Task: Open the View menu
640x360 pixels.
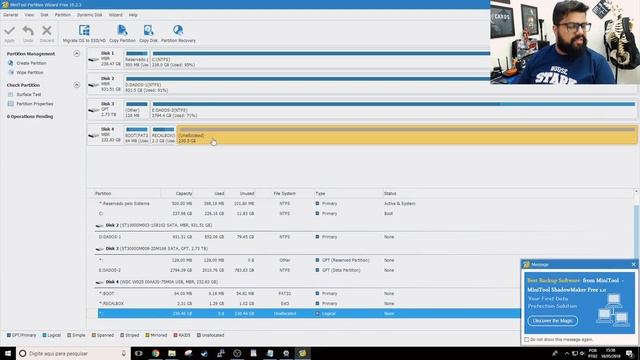Action: [x=29, y=15]
